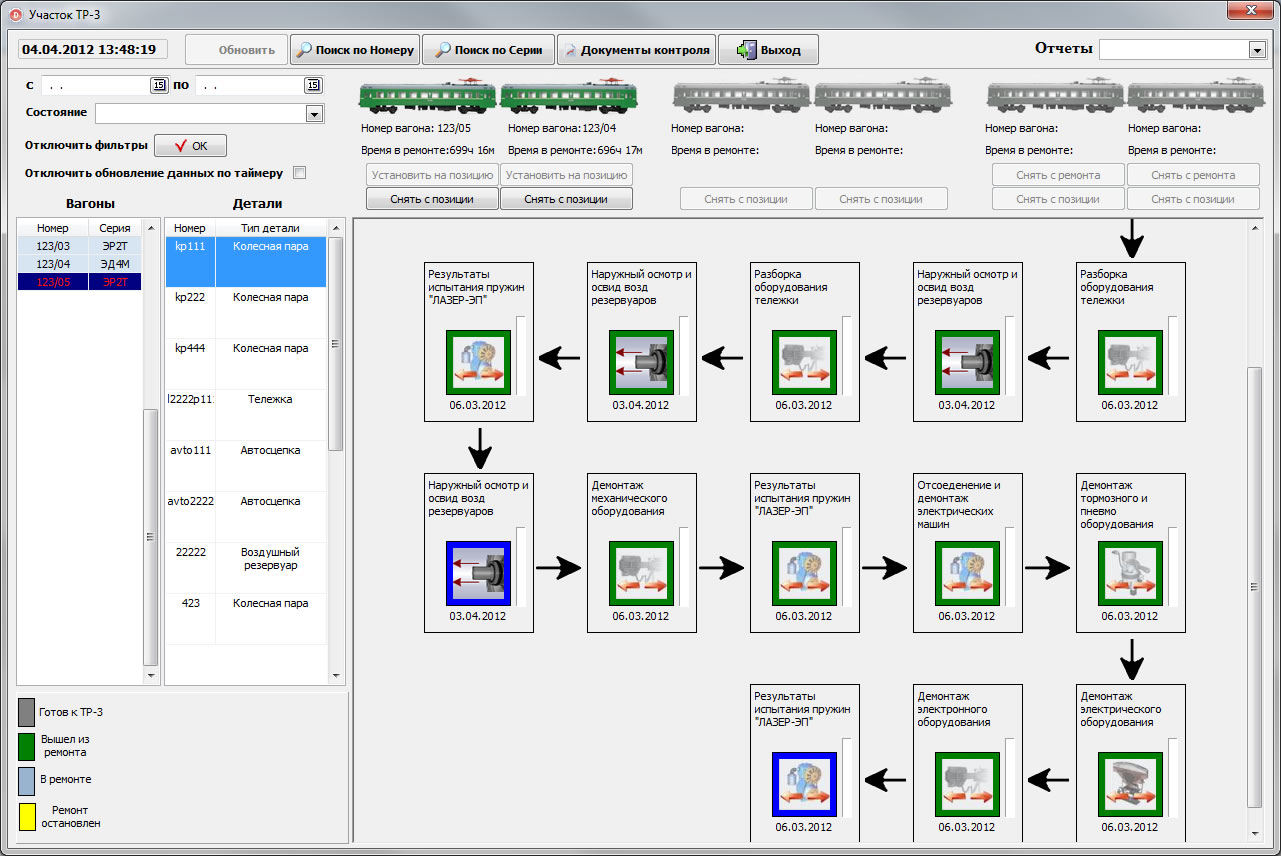
Task: Click the 'Демонтаж электрического оборудования' operation icon
Action: [1130, 785]
